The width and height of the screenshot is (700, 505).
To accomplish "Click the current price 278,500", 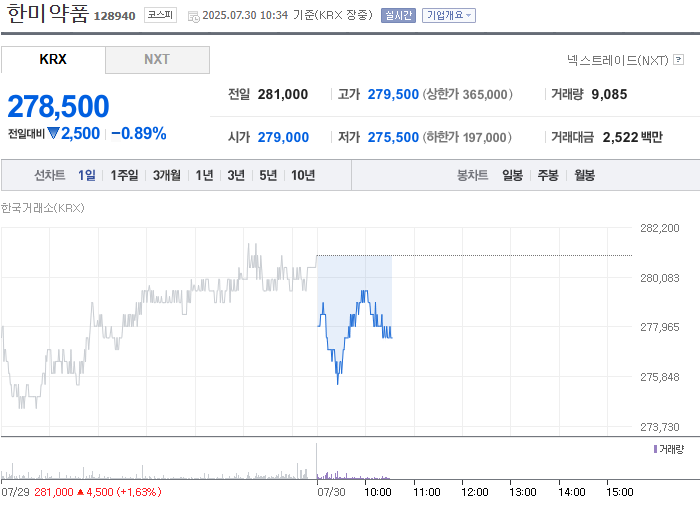I will 58,106.
